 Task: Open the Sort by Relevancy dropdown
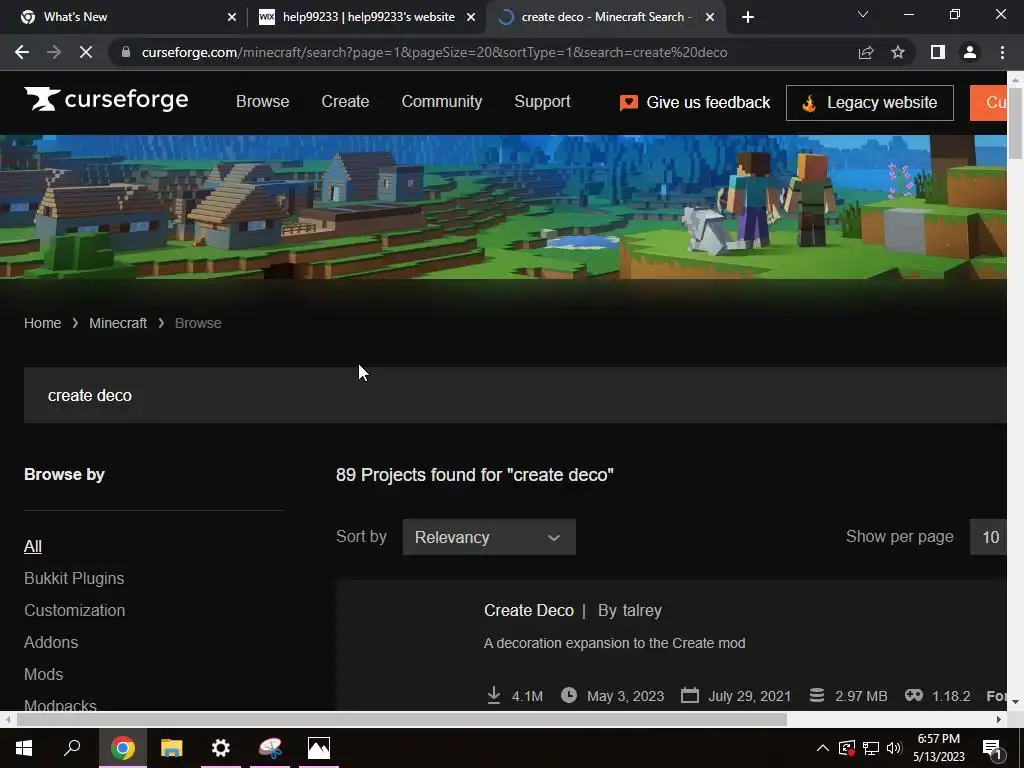pyautogui.click(x=489, y=537)
